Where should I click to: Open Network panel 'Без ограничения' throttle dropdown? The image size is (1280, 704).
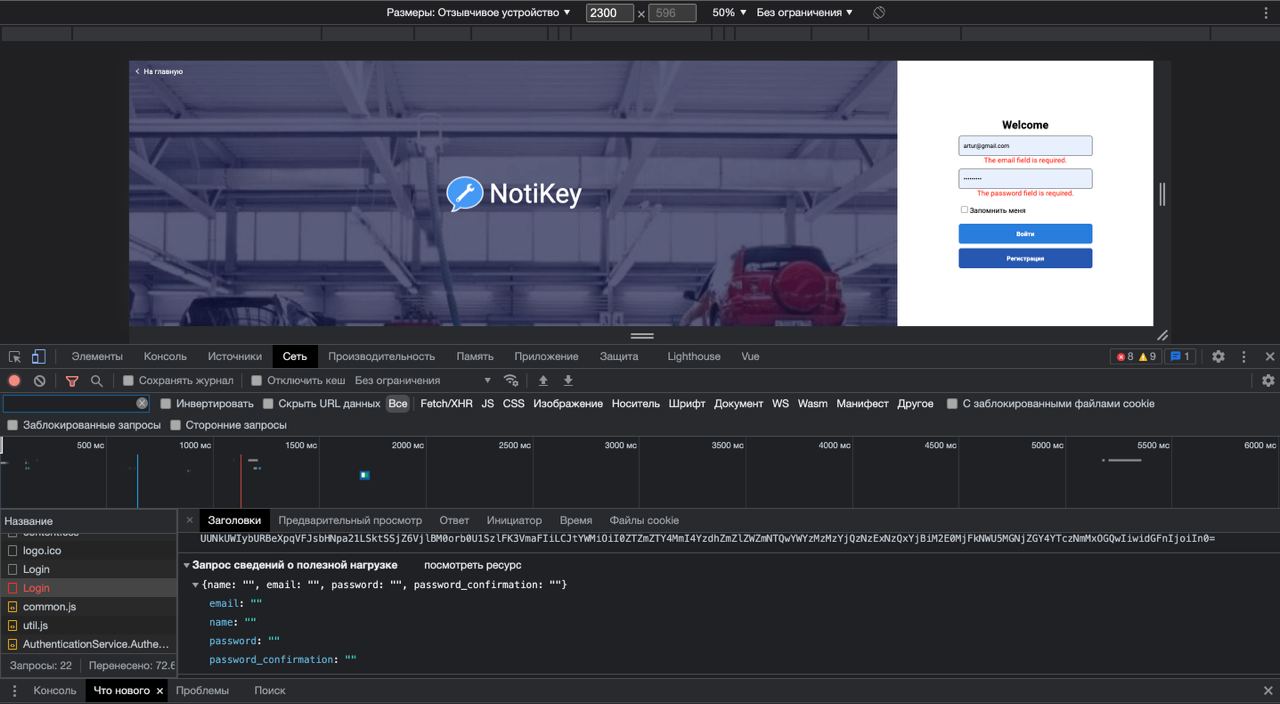(x=423, y=380)
